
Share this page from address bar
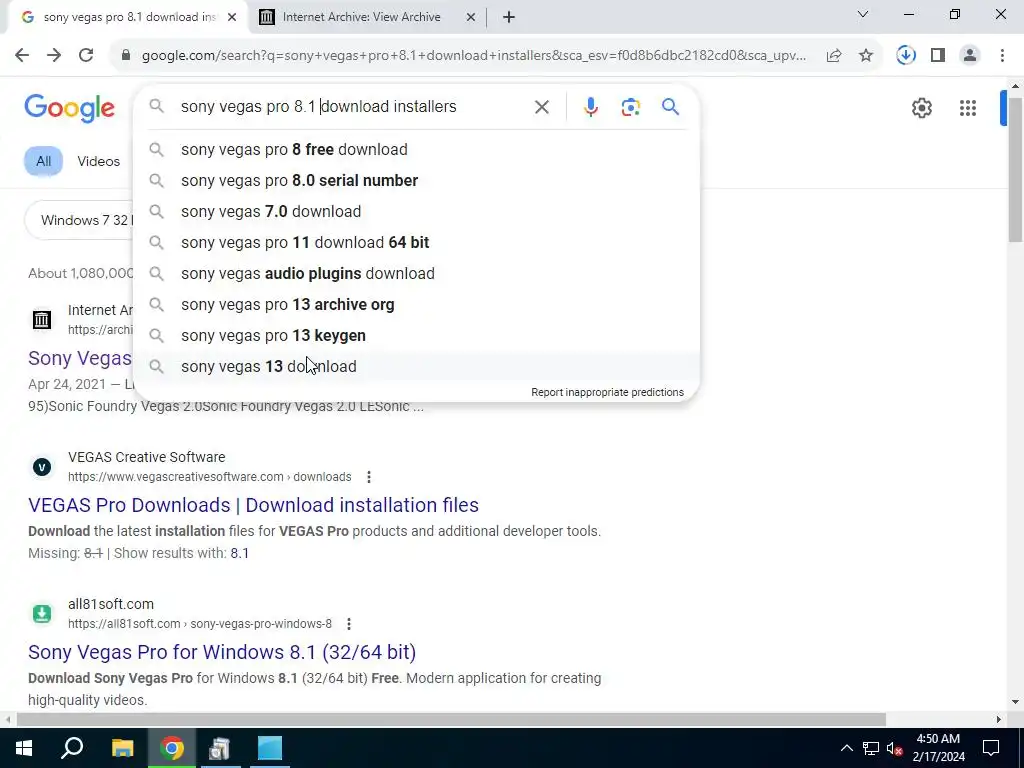834,56
